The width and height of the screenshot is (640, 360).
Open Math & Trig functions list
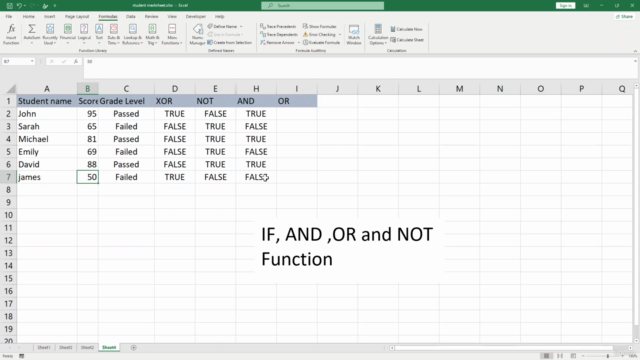[152, 34]
